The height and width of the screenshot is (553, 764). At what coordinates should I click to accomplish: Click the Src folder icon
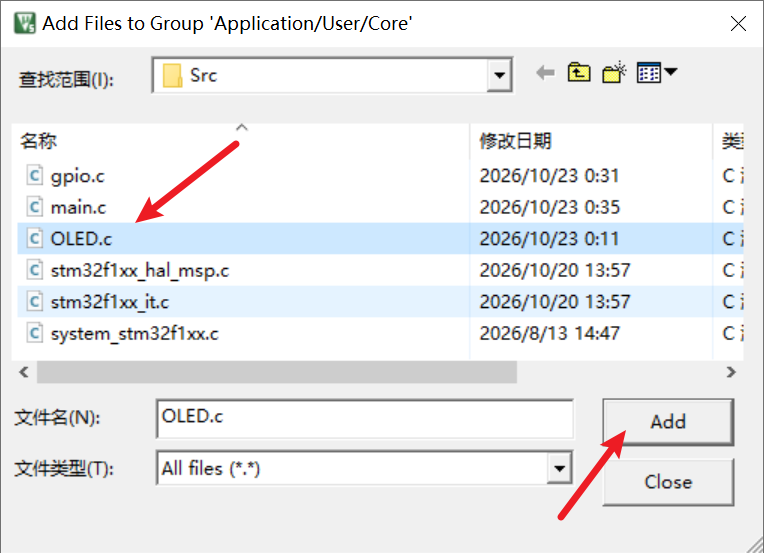coord(172,76)
